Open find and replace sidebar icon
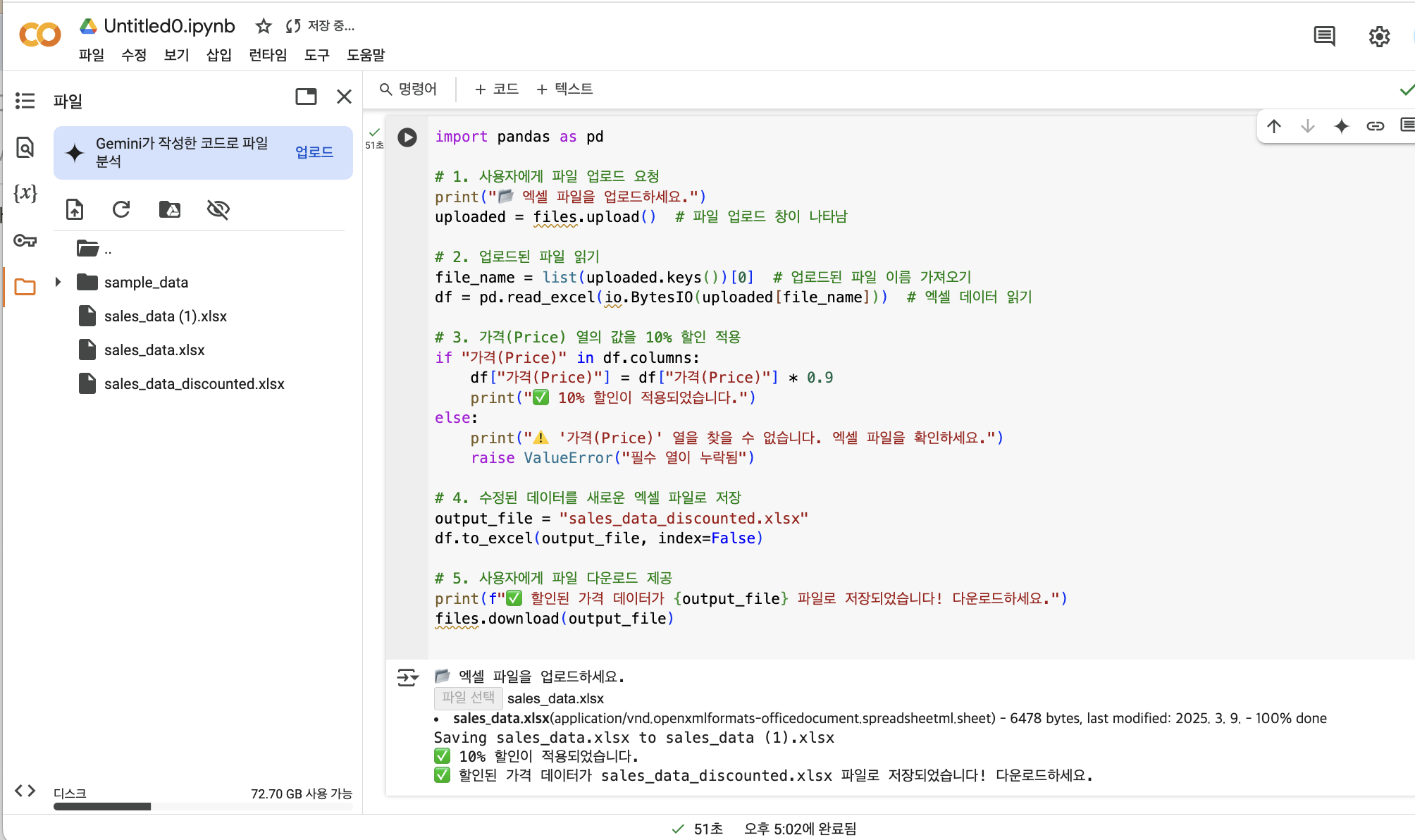 pos(25,147)
